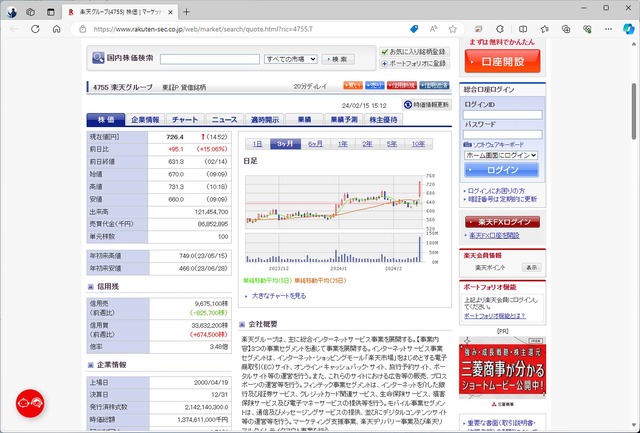Switch to the 株主優待 tab
The height and width of the screenshot is (433, 640).
pyautogui.click(x=383, y=120)
